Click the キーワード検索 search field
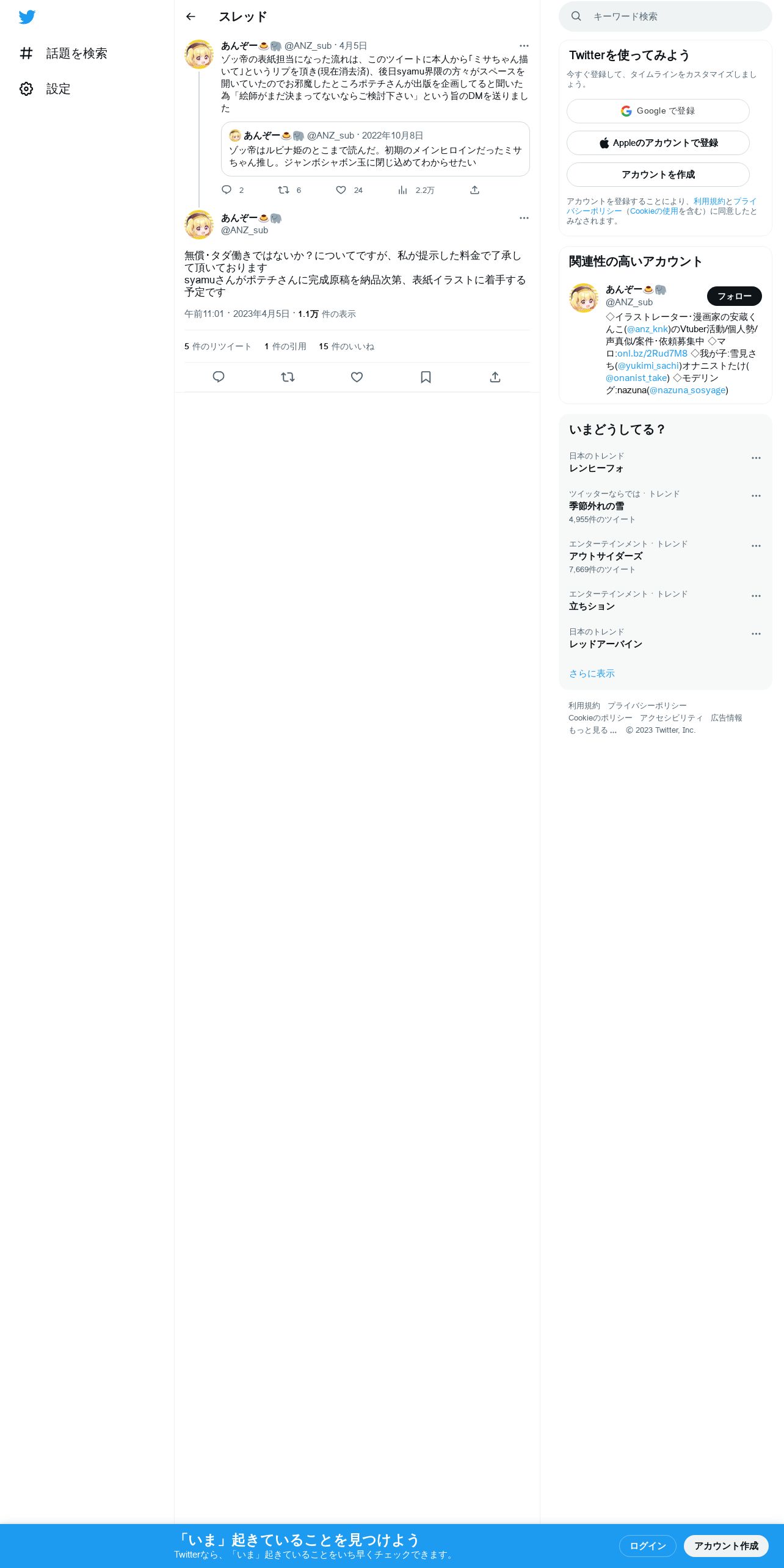Image resolution: width=784 pixels, height=1568 pixels. [x=666, y=16]
